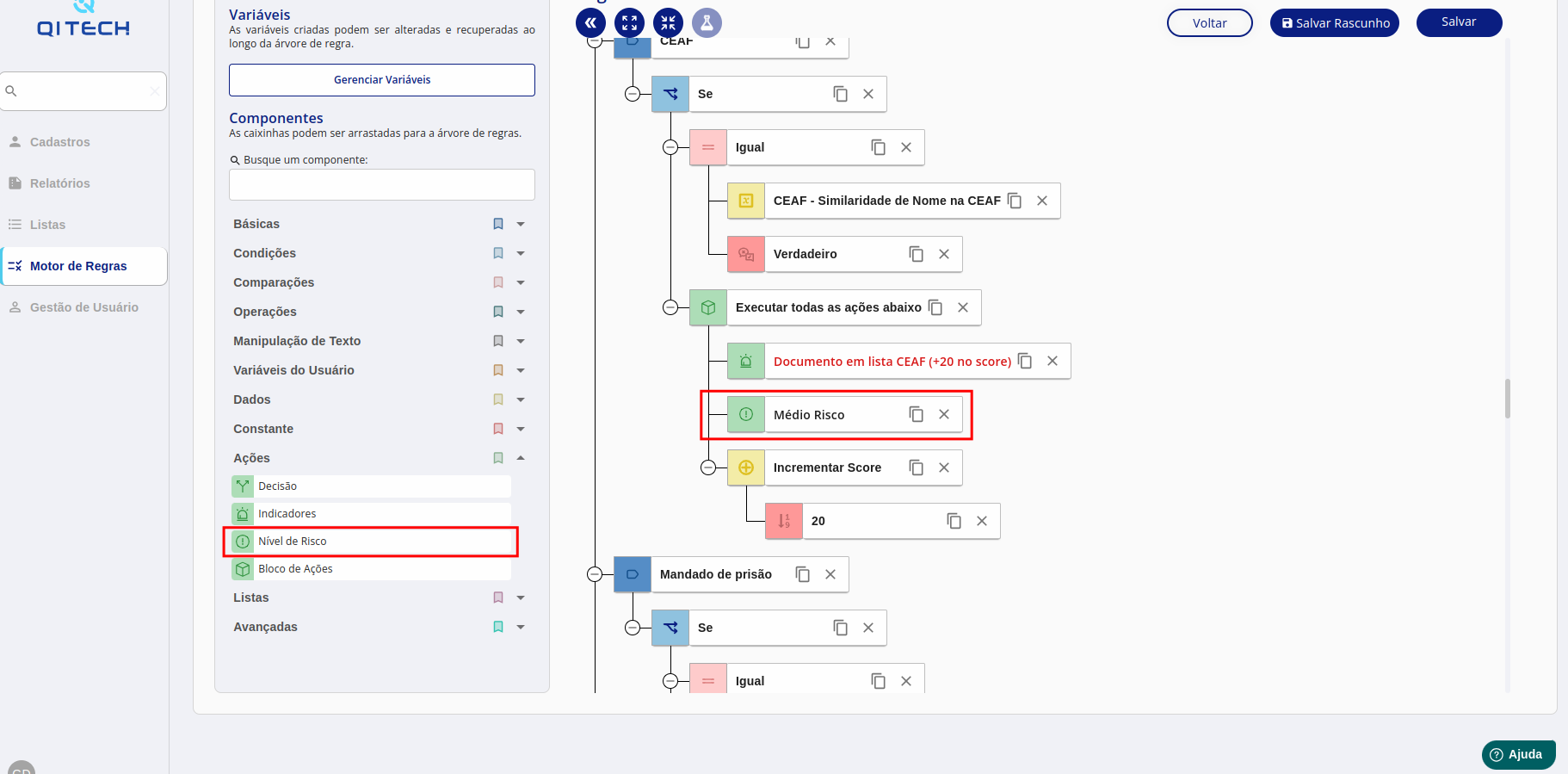Expand the Listas component category
Screen dimensions: 1568x774
(521, 598)
